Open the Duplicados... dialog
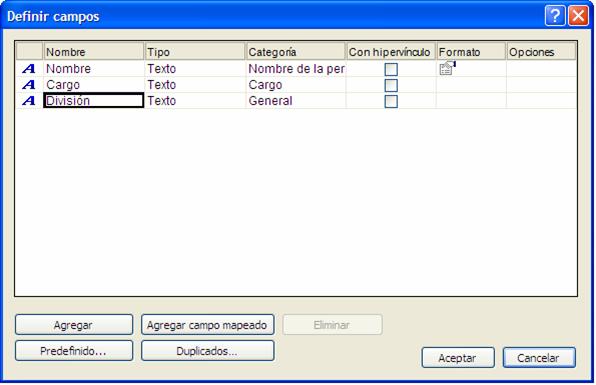Image resolution: width=596 pixels, height=385 pixels. point(208,351)
